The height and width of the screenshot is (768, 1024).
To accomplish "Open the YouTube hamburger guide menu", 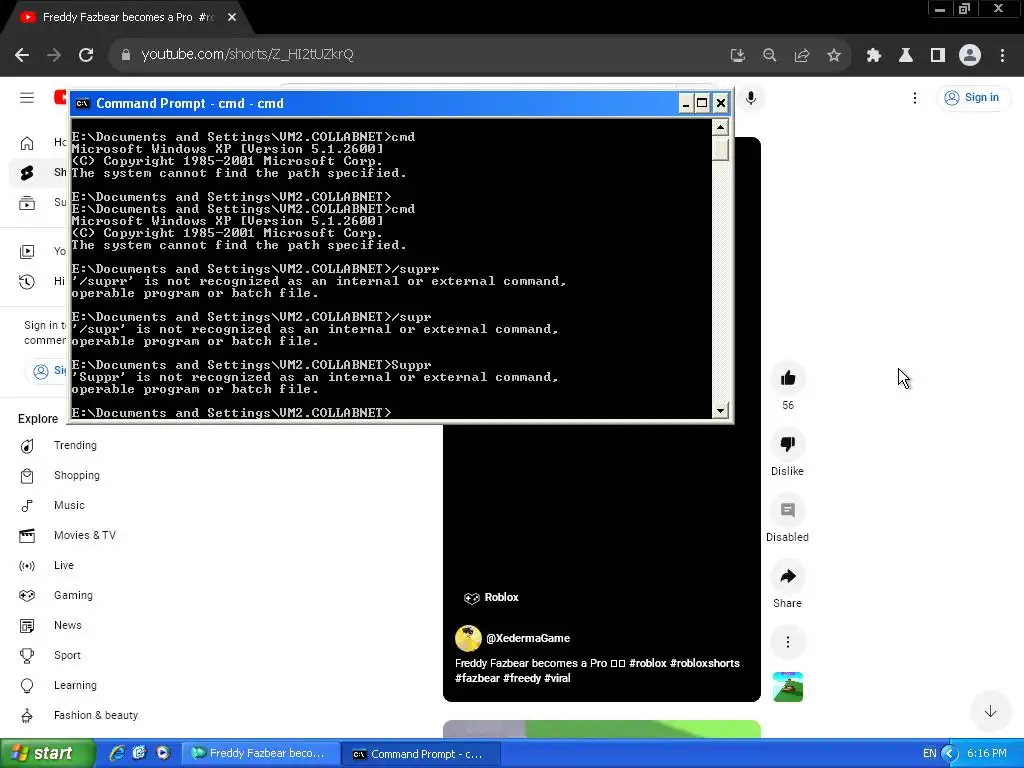I will [x=27, y=98].
